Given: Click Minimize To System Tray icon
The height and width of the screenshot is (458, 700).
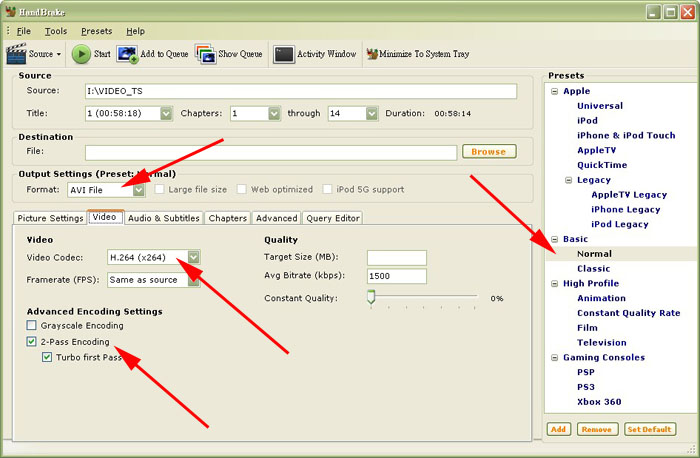Looking at the screenshot, I should tap(372, 54).
